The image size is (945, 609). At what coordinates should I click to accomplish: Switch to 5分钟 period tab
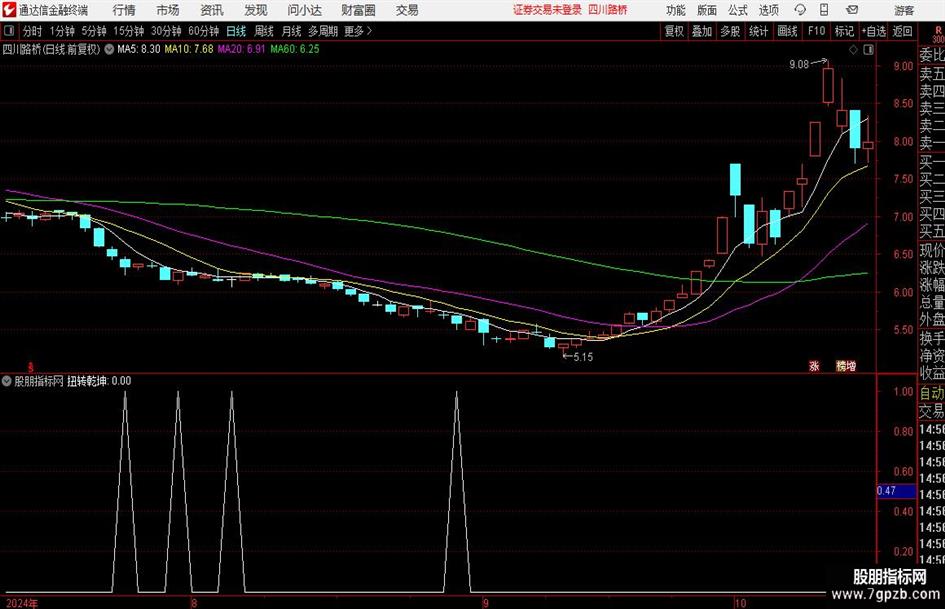point(94,31)
